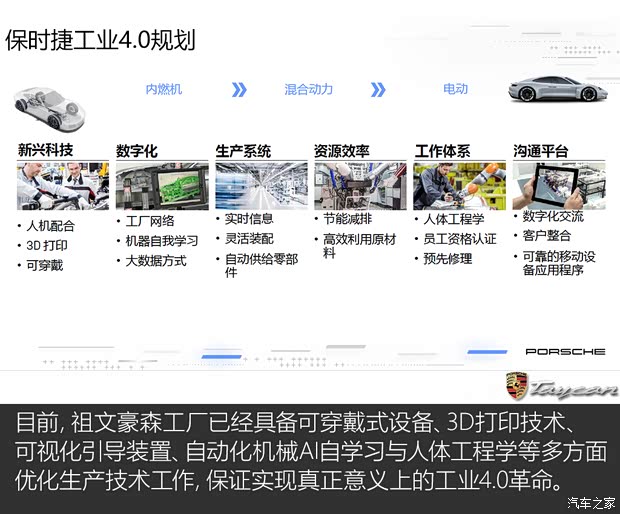Click the 预先修理 bullet item
The height and width of the screenshot is (514, 620).
[x=444, y=259]
